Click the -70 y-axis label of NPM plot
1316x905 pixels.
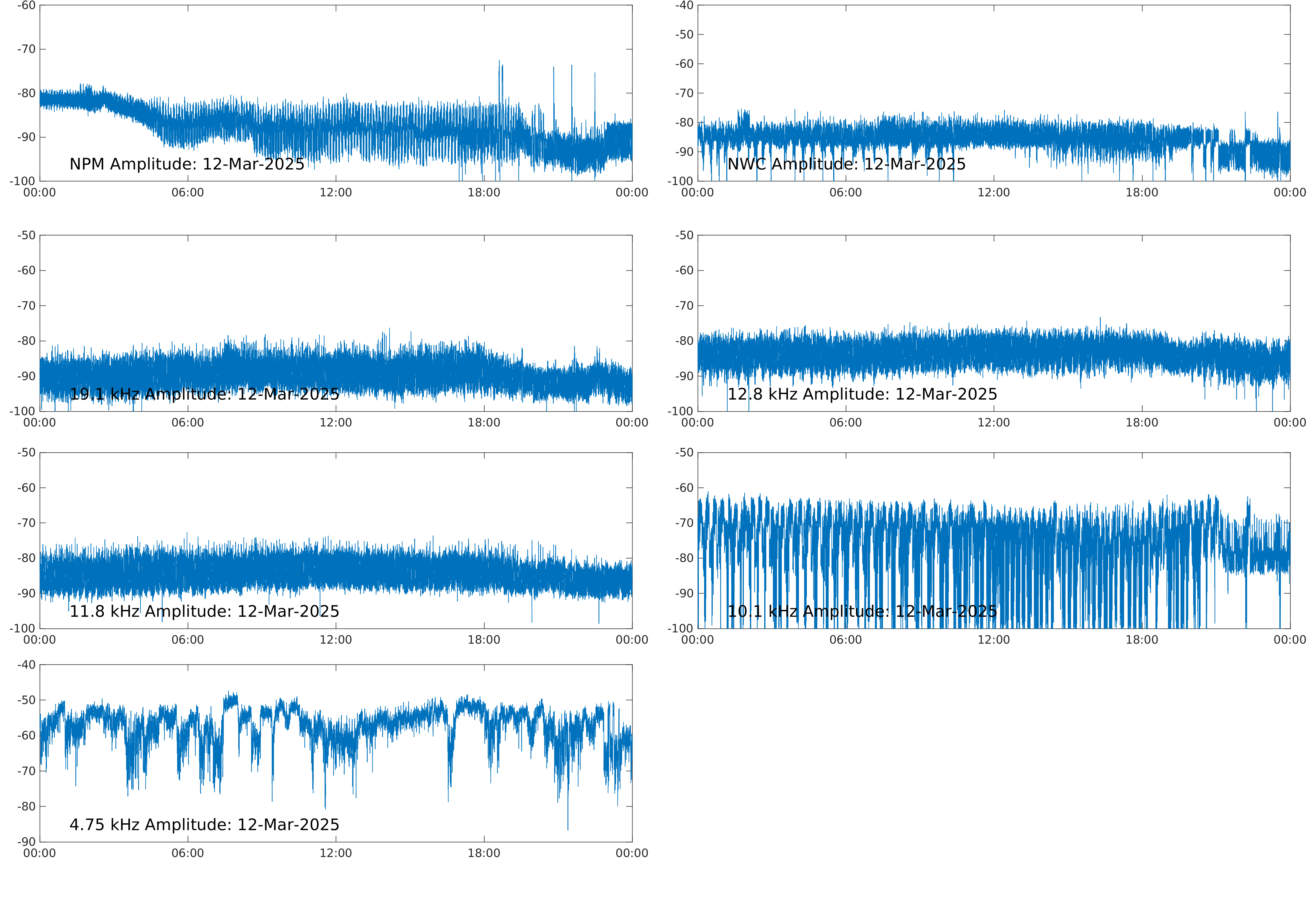click(26, 49)
